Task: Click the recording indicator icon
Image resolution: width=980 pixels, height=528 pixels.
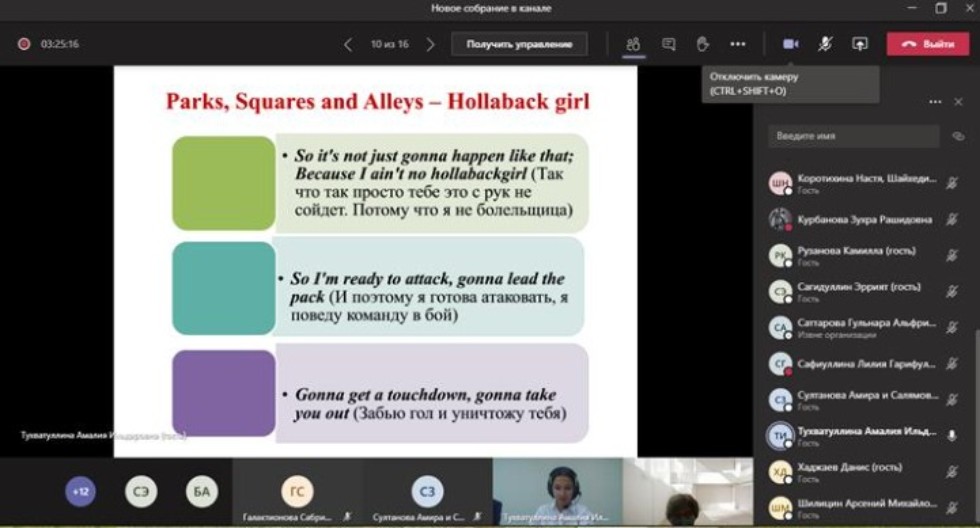Action: point(24,44)
